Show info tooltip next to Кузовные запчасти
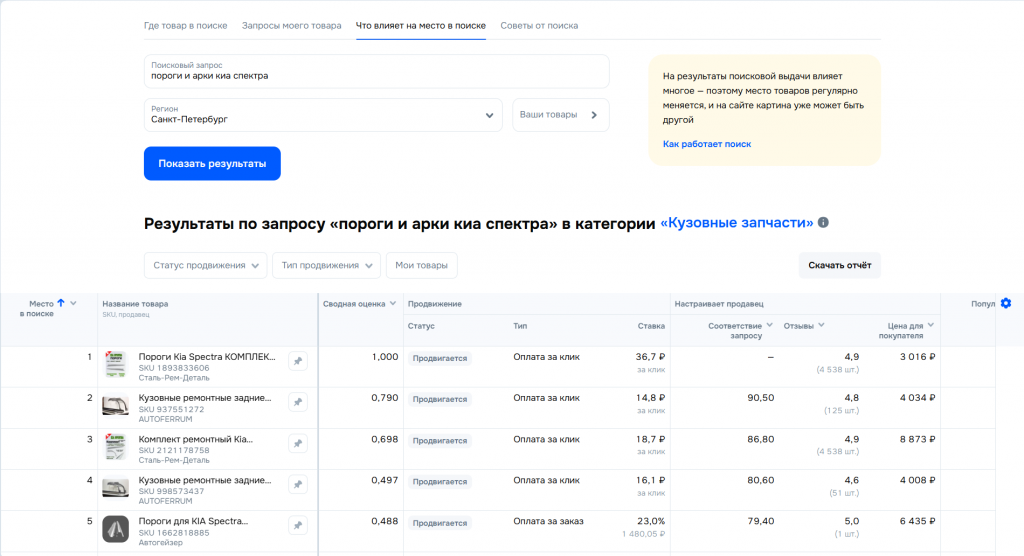 click(x=824, y=224)
